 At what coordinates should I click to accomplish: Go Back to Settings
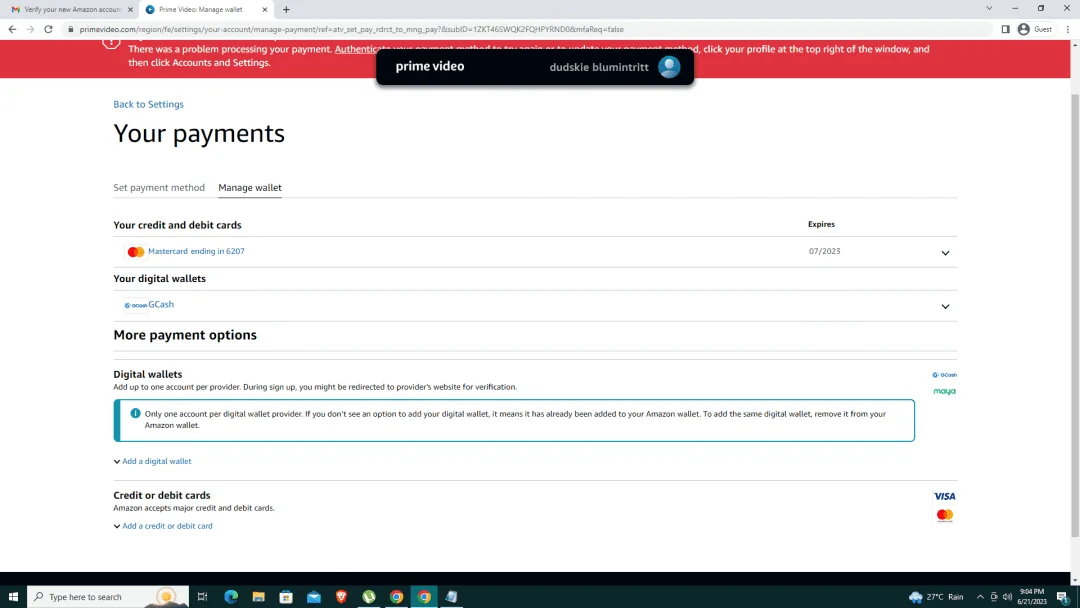pyautogui.click(x=149, y=104)
